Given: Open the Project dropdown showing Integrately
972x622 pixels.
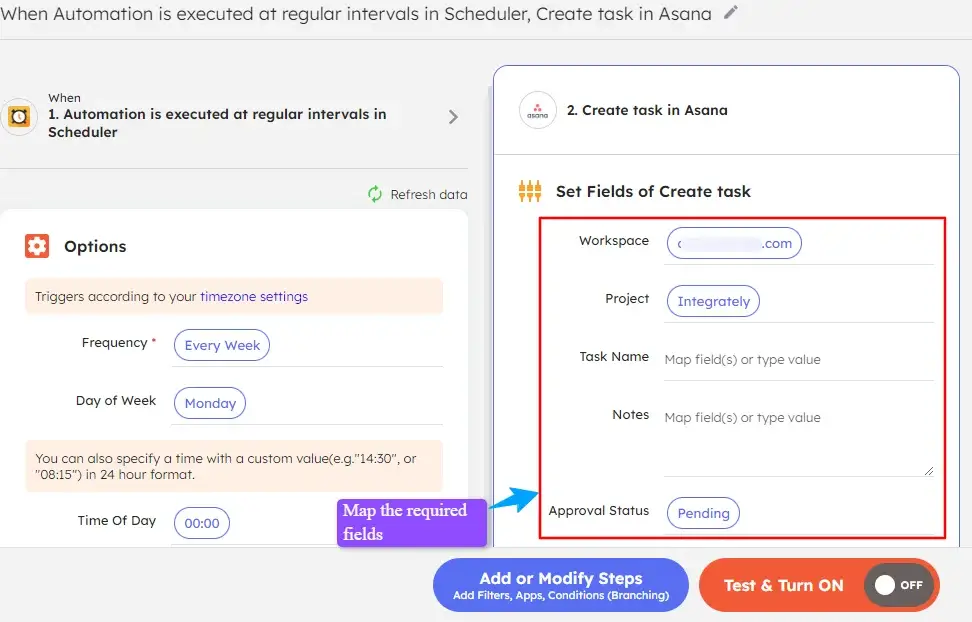Looking at the screenshot, I should [x=713, y=301].
